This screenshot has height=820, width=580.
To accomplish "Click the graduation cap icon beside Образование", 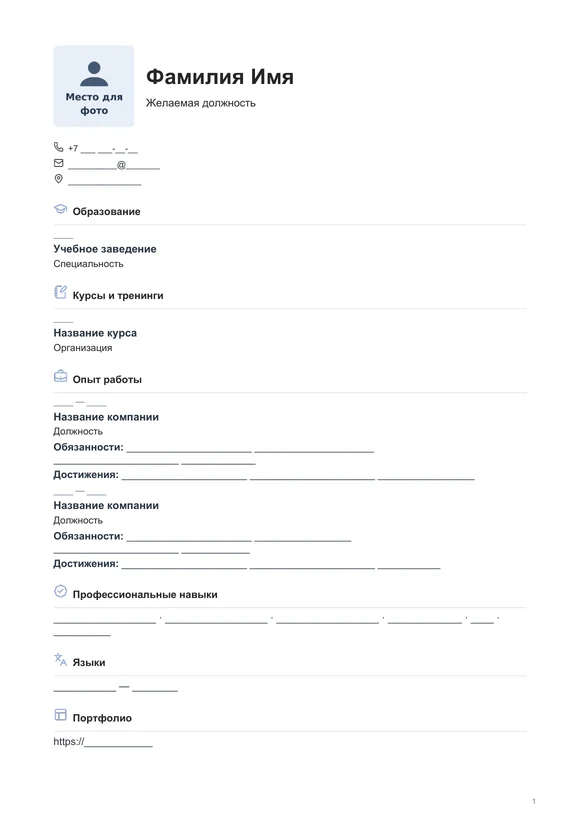I will (x=61, y=209).
